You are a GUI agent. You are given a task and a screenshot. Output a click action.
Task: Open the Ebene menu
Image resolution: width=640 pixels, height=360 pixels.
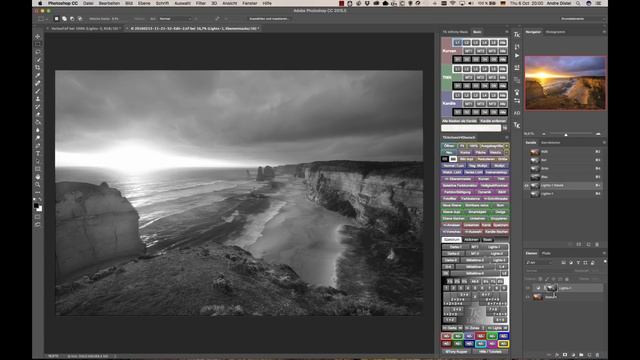tap(144, 3)
